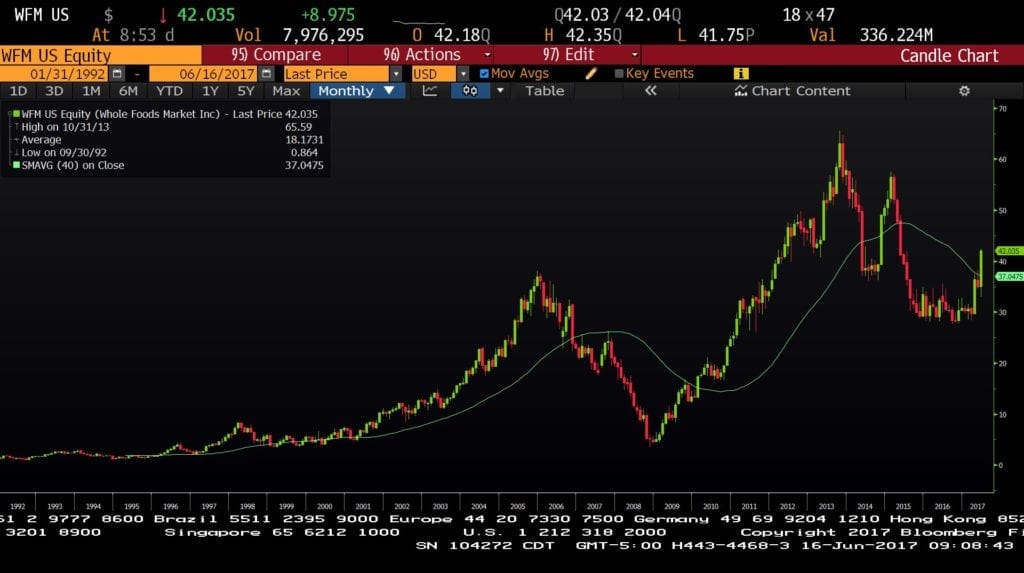Switch to line chart icon

click(430, 91)
